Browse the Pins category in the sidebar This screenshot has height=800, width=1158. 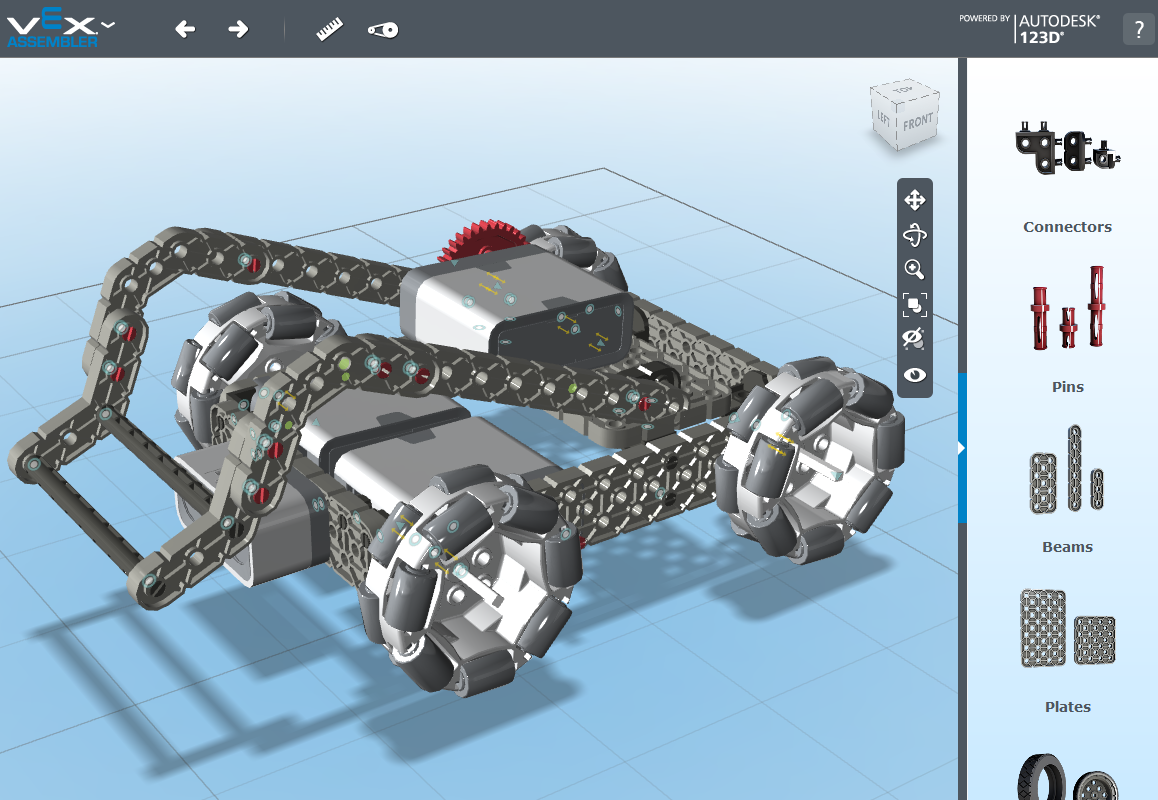click(x=1067, y=310)
